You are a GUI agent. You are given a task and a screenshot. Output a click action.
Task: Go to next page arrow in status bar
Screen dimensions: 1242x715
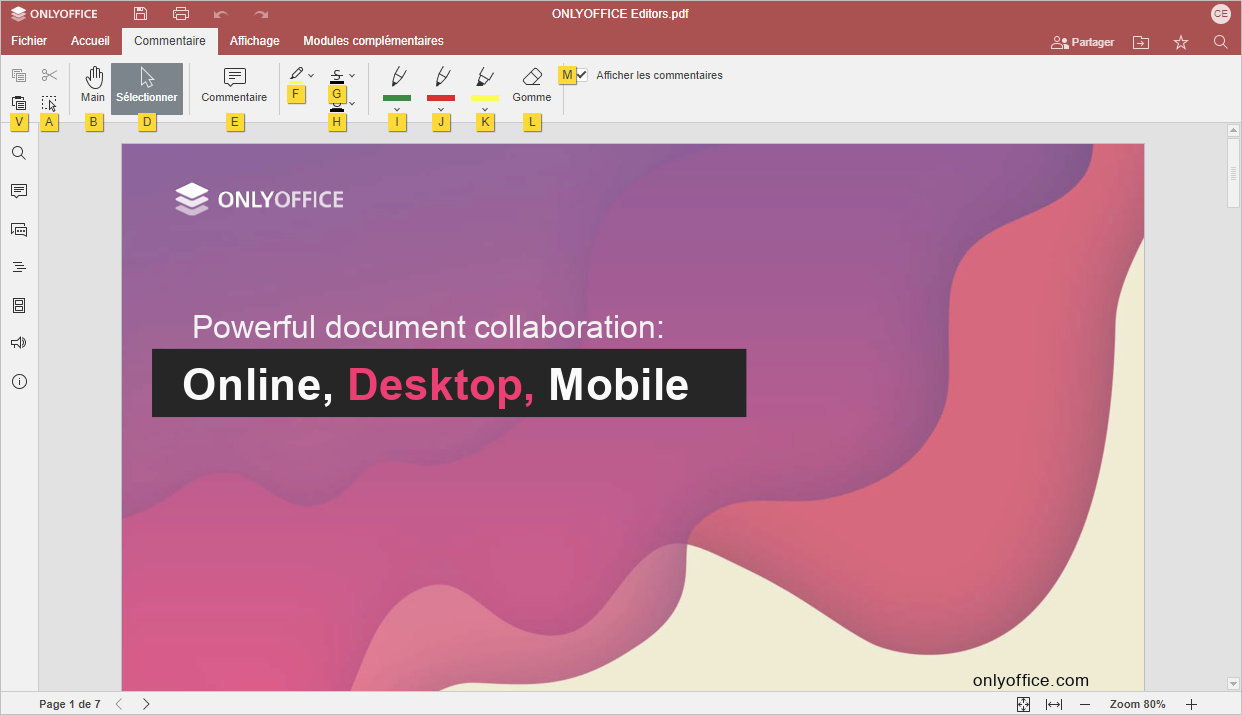tap(146, 704)
